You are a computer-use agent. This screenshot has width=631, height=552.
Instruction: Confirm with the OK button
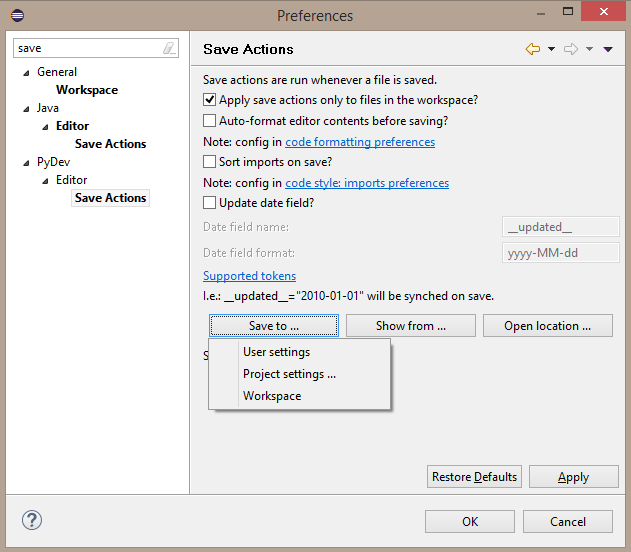coord(470,522)
